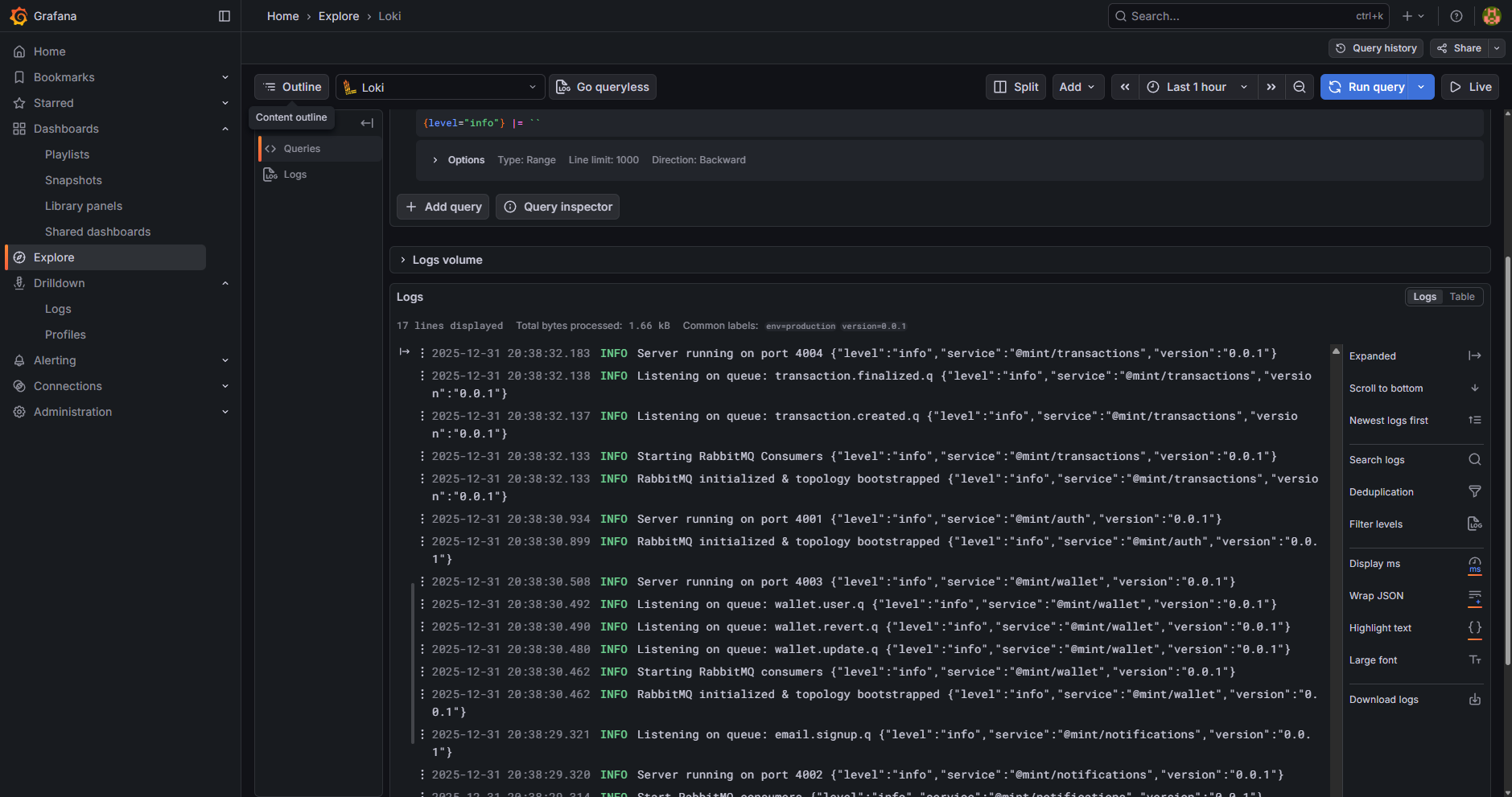Switch logs view to Table
Viewport: 1512px width, 797px height.
[1461, 297]
